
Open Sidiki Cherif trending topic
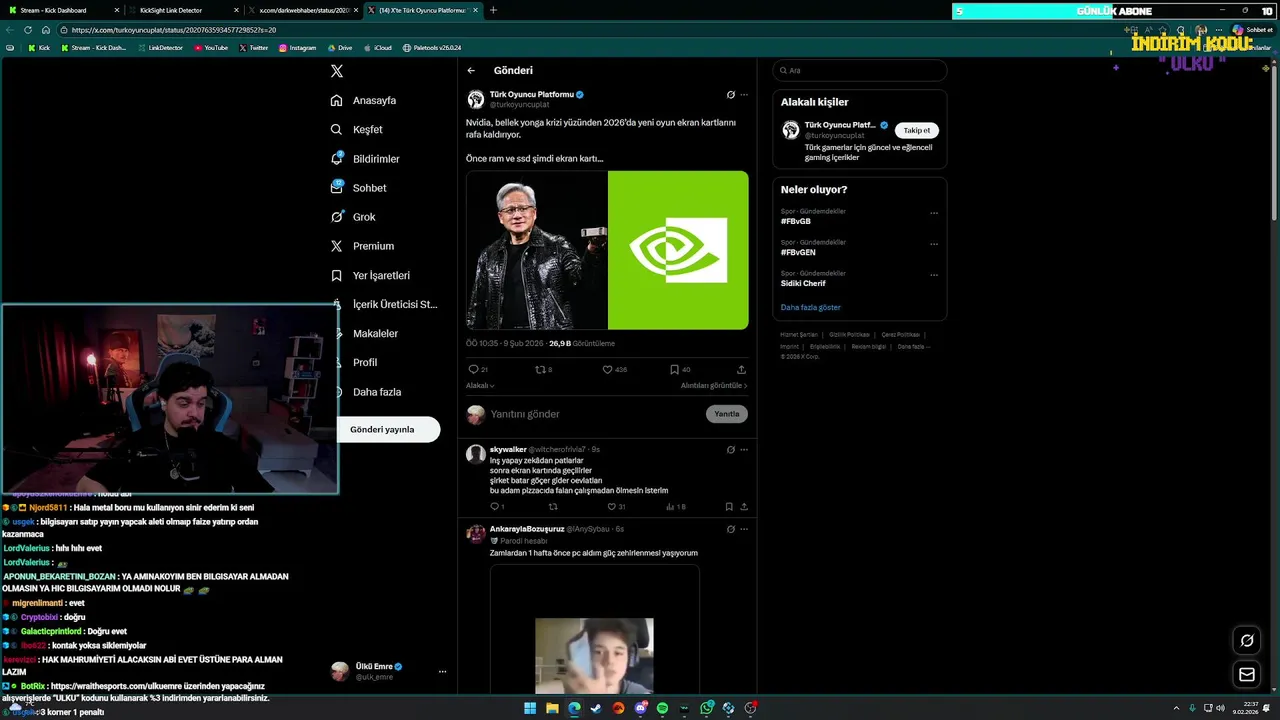point(803,283)
